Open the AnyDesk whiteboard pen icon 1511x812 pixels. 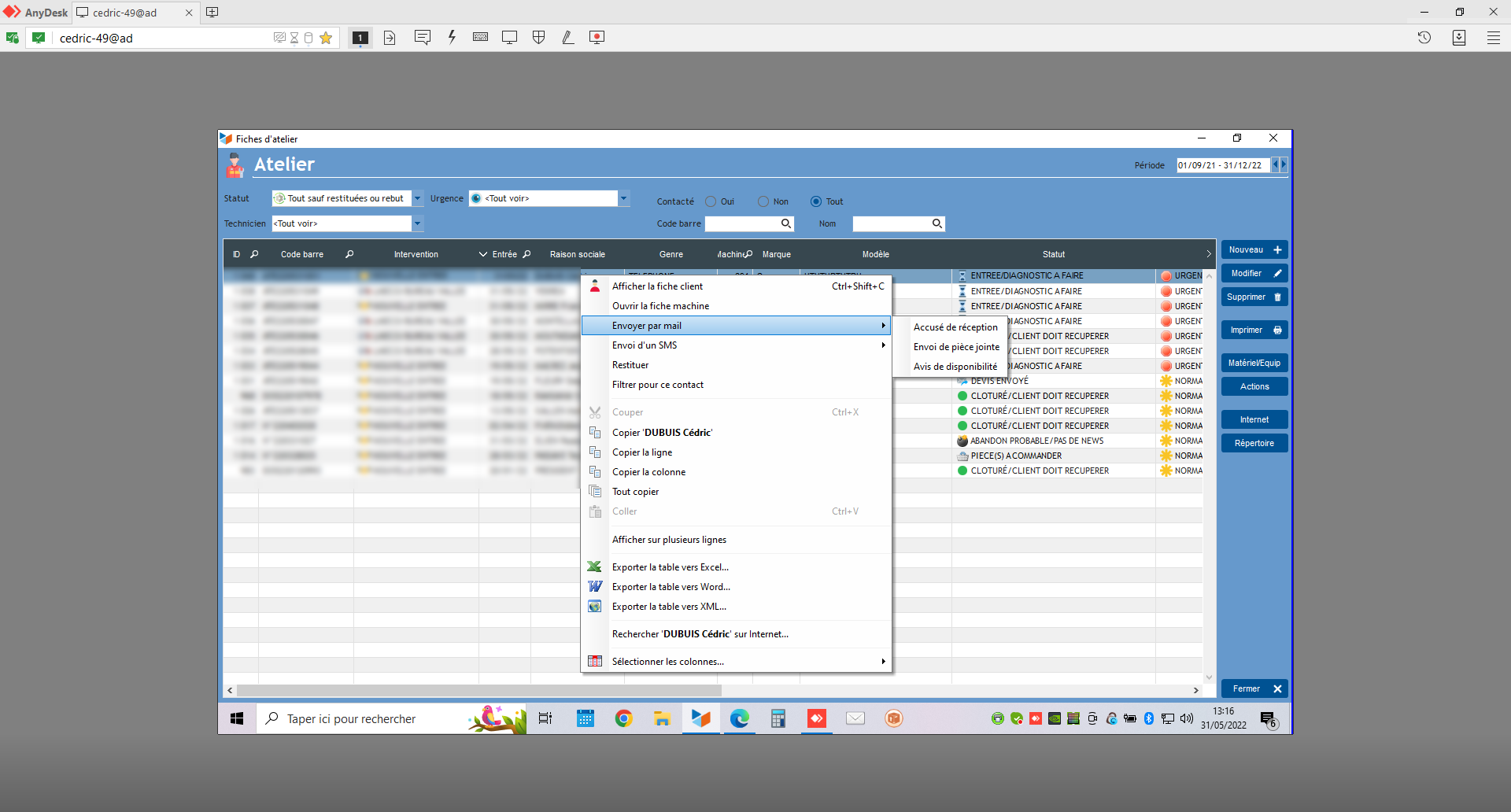[x=567, y=37]
